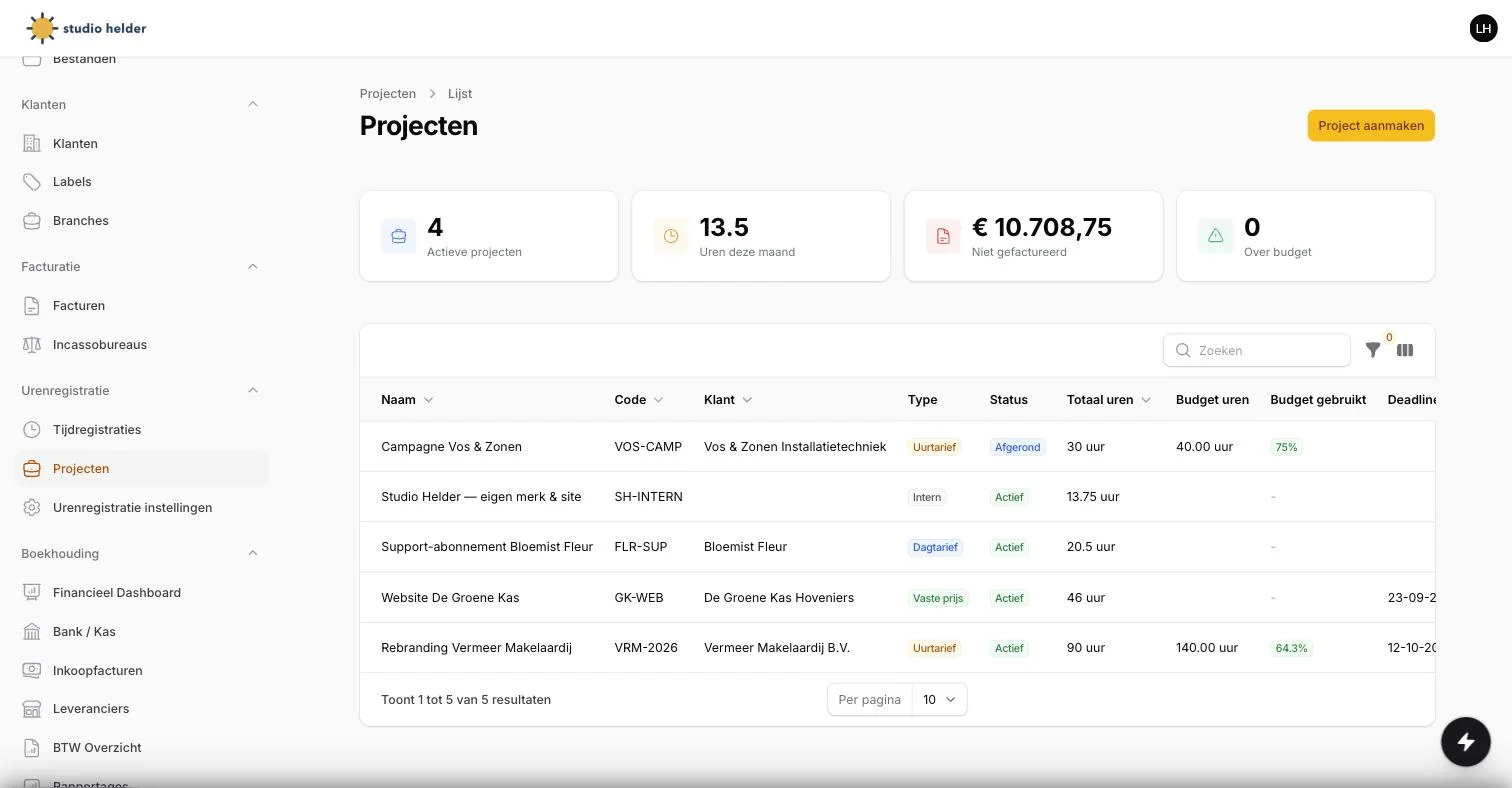Viewport: 1512px width, 788px height.
Task: Open Klanten in the sidebar
Action: pos(142,143)
